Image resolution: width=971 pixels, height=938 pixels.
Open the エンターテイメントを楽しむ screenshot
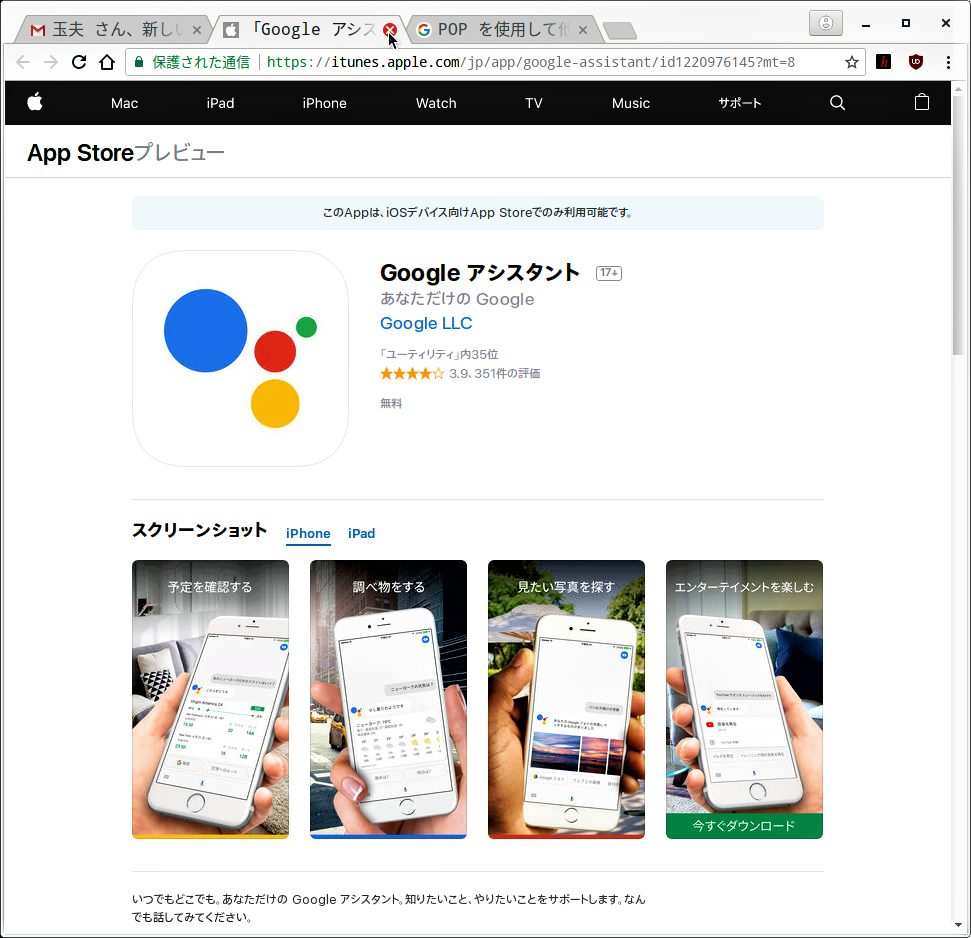744,700
